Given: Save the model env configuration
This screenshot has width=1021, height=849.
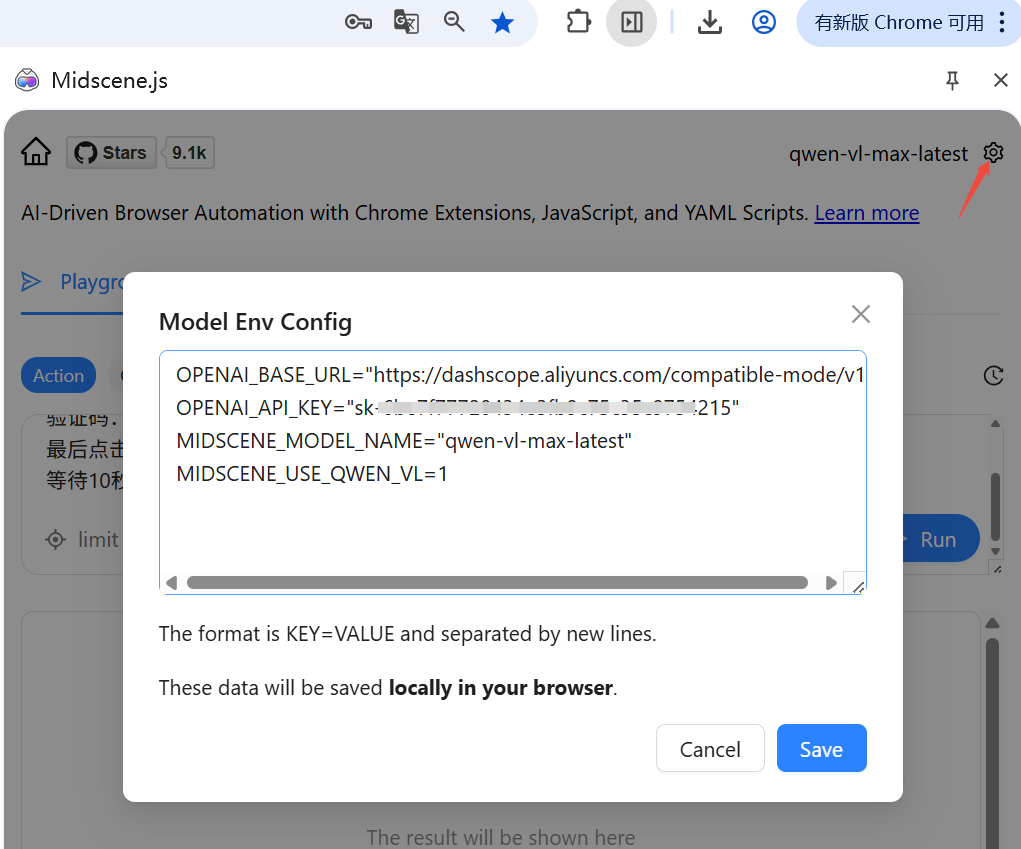Looking at the screenshot, I should pos(821,749).
